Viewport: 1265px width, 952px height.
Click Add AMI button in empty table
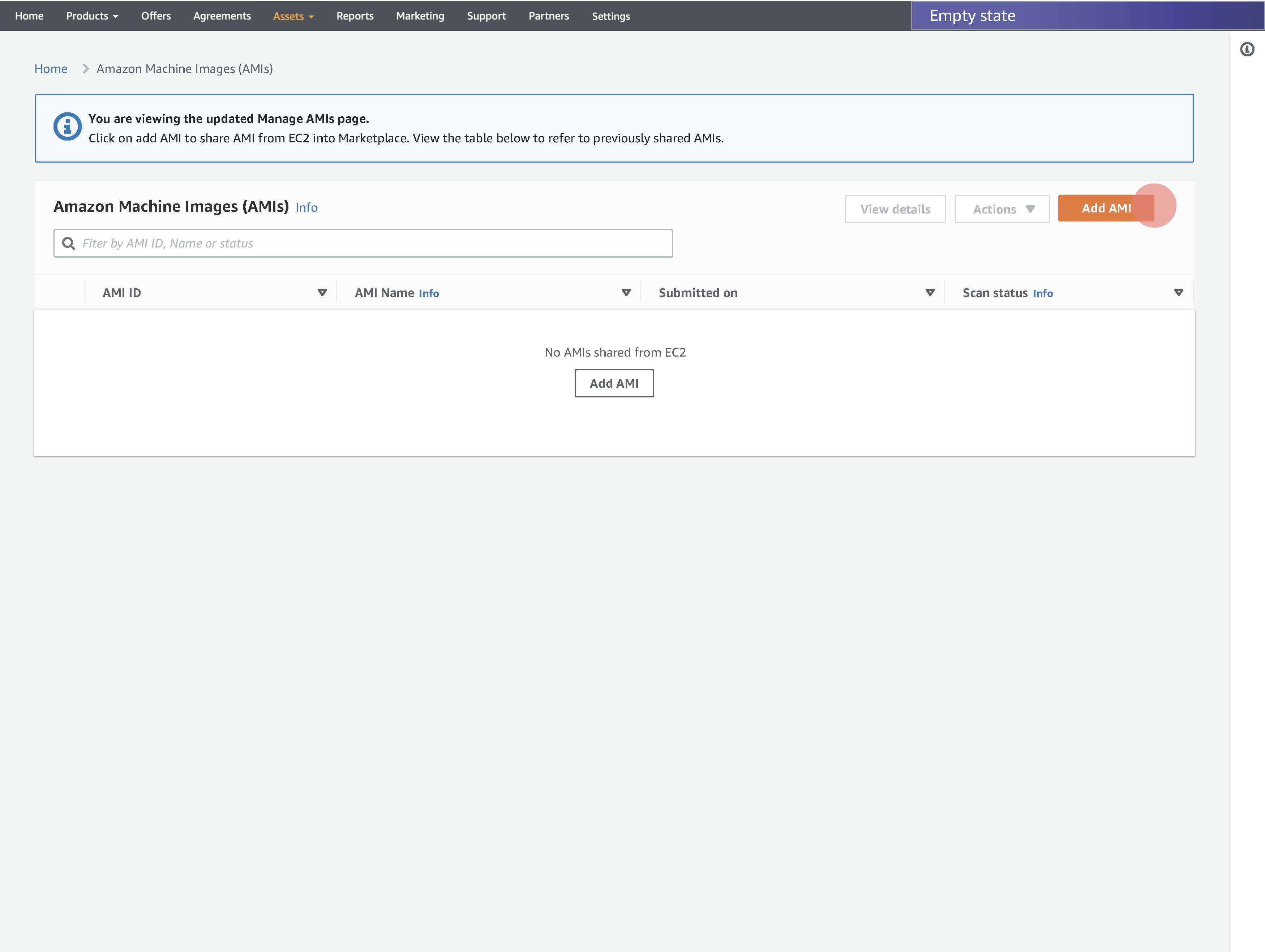[x=614, y=383]
